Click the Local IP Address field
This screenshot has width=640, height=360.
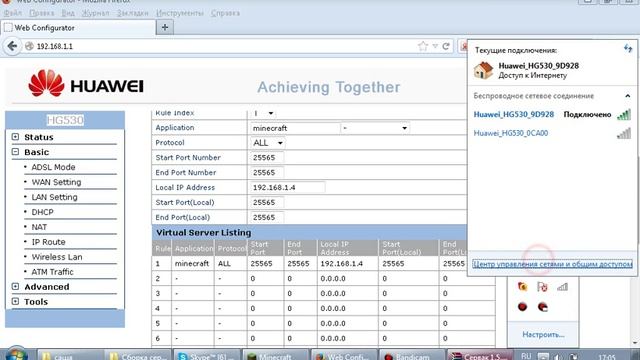(287, 188)
